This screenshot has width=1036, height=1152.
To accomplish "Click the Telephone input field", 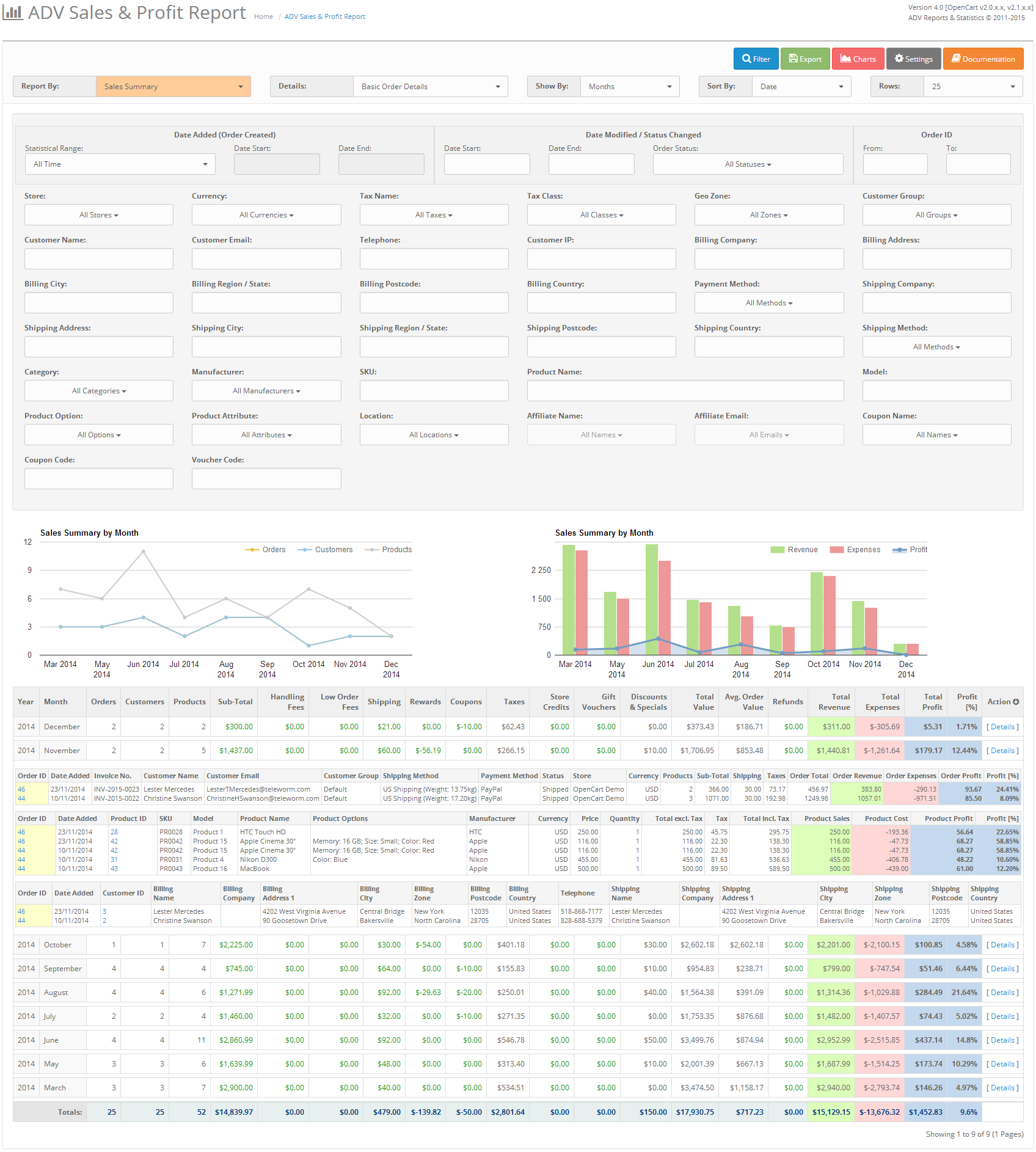I will tap(434, 258).
